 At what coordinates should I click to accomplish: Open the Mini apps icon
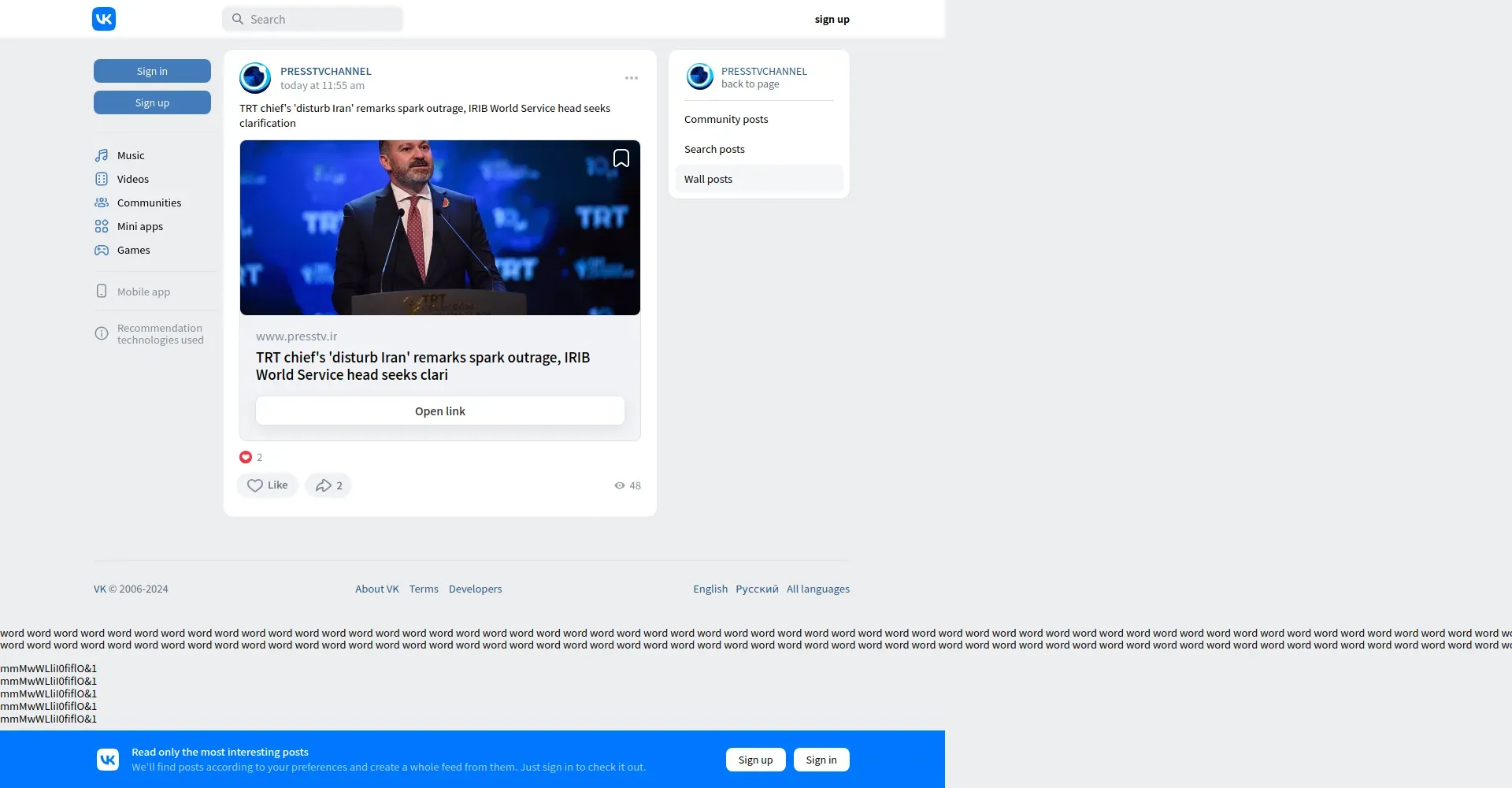[x=102, y=226]
